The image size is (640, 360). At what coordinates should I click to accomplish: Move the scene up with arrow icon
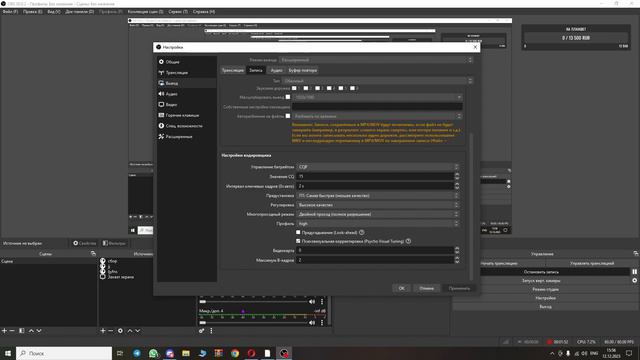31,331
